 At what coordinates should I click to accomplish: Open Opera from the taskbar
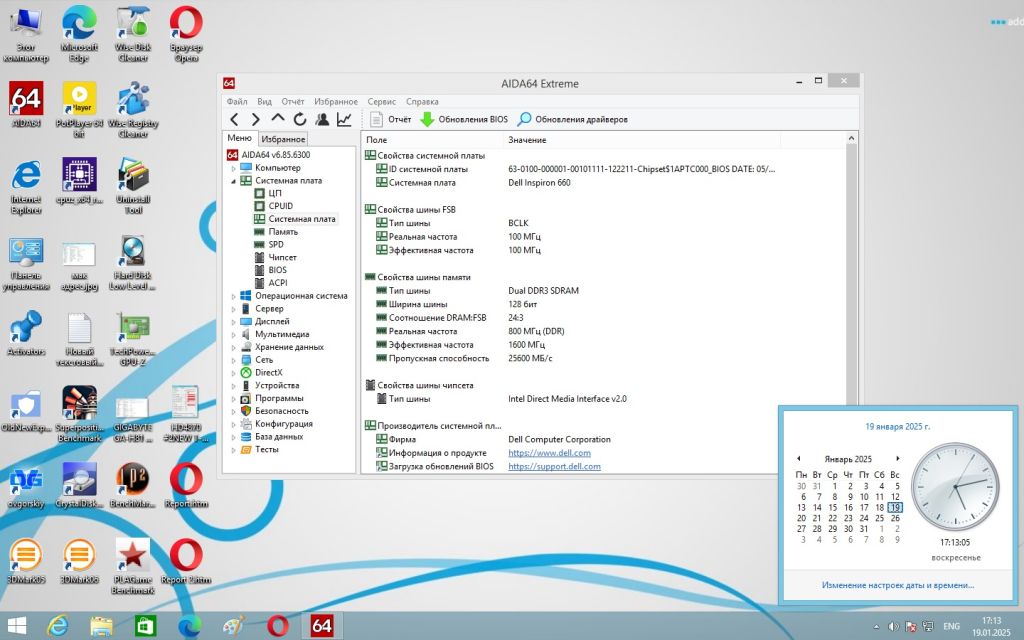pyautogui.click(x=278, y=626)
